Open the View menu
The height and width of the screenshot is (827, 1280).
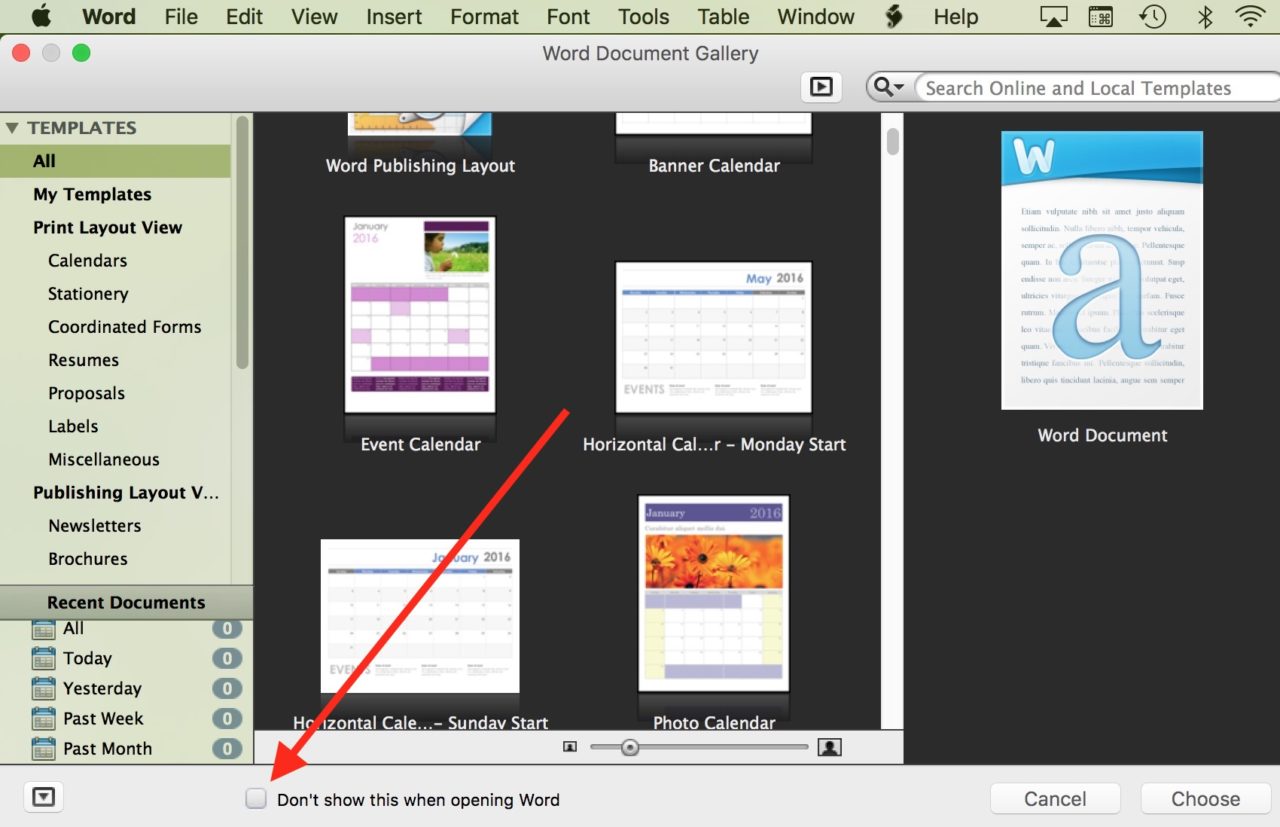coord(314,16)
